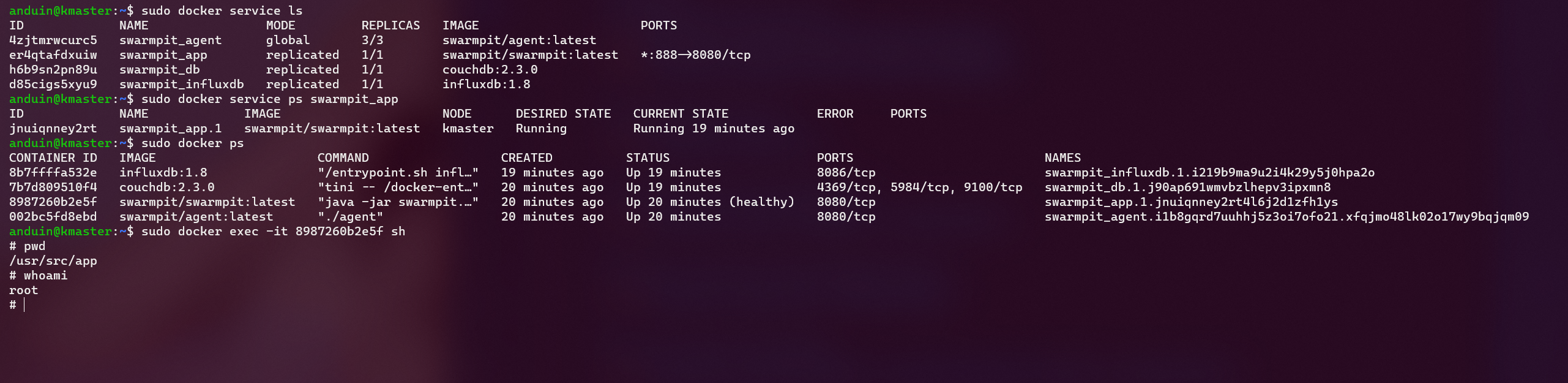This screenshot has width=1568, height=383.
Task: Click the "java -jar swarmpit.…" command entry
Action: tap(398, 202)
